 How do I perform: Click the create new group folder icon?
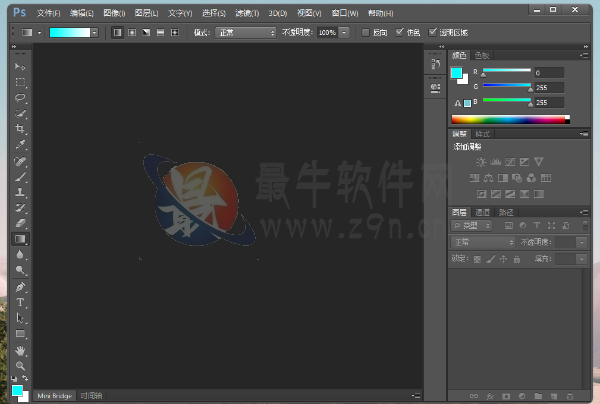tap(538, 396)
